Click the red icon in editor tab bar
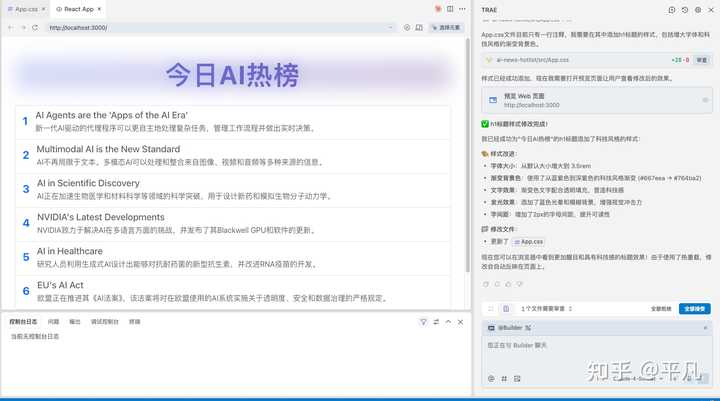 point(438,9)
